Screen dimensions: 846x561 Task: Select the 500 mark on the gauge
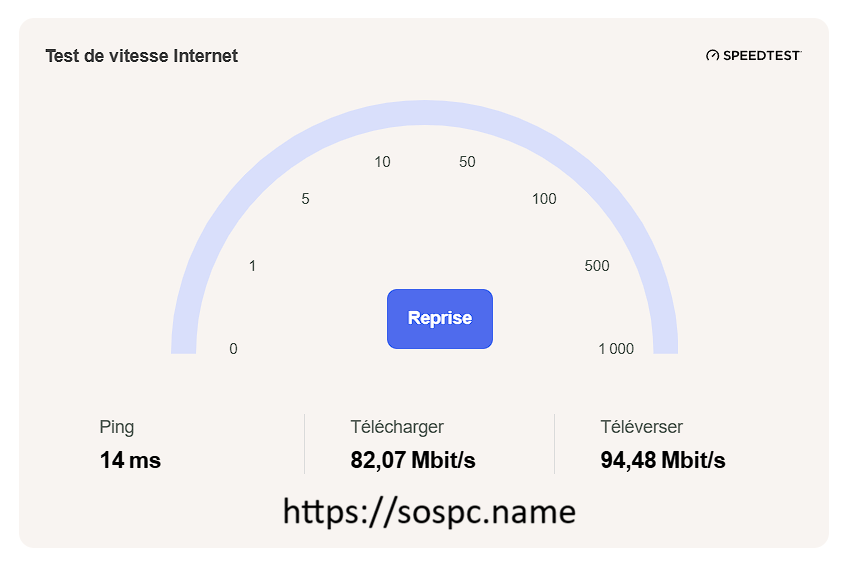point(597,266)
